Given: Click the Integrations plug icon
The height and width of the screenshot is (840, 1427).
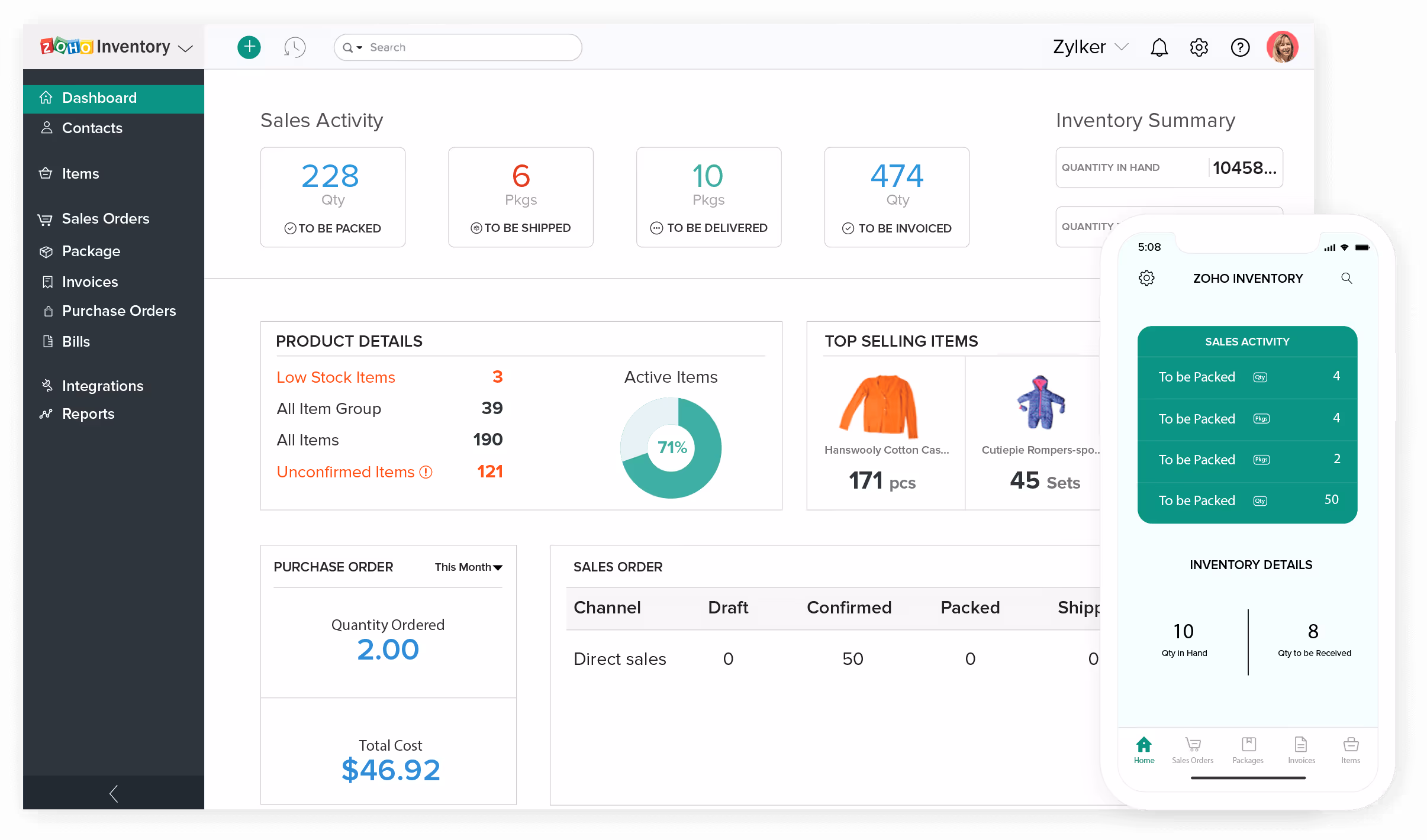Looking at the screenshot, I should click(47, 386).
